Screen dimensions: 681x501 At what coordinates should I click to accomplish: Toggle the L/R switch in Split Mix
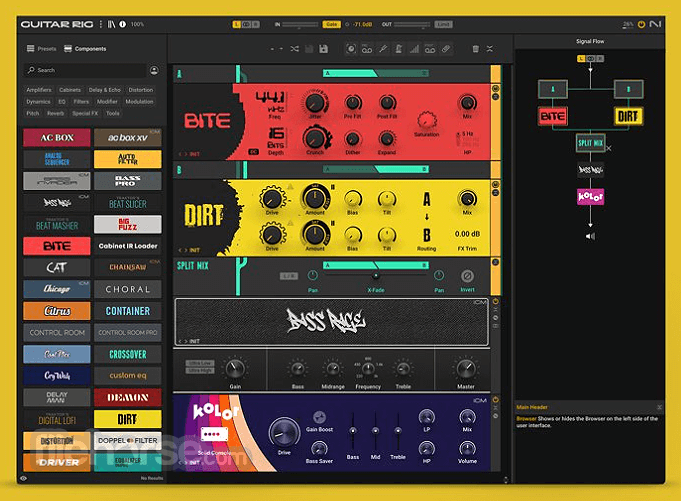click(x=289, y=276)
